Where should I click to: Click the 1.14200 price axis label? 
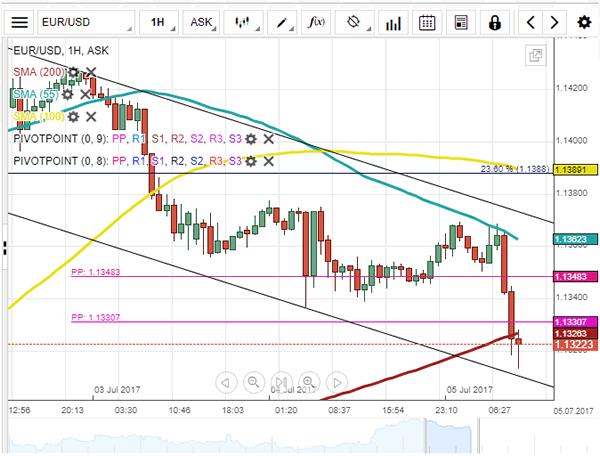[571, 88]
